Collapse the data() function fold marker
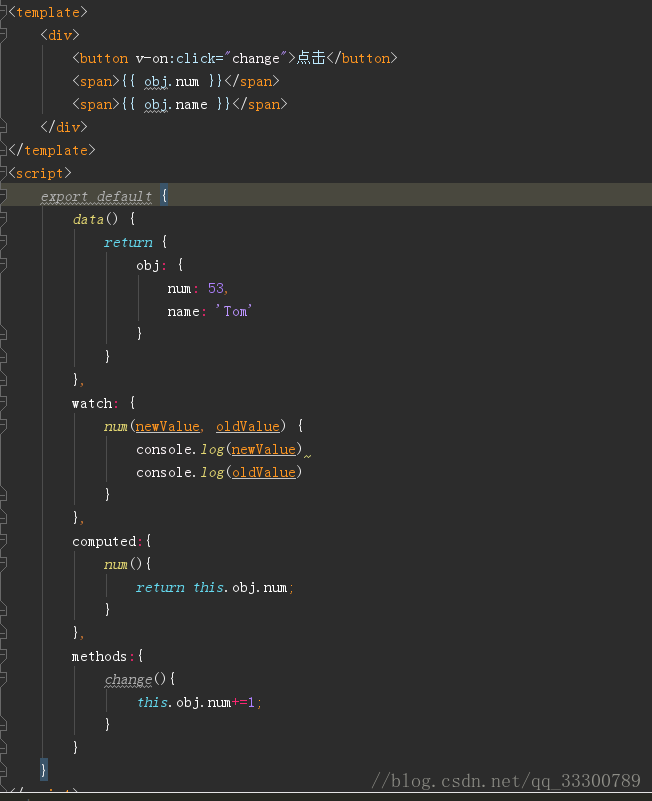The image size is (652, 801). pyautogui.click(x=3, y=218)
